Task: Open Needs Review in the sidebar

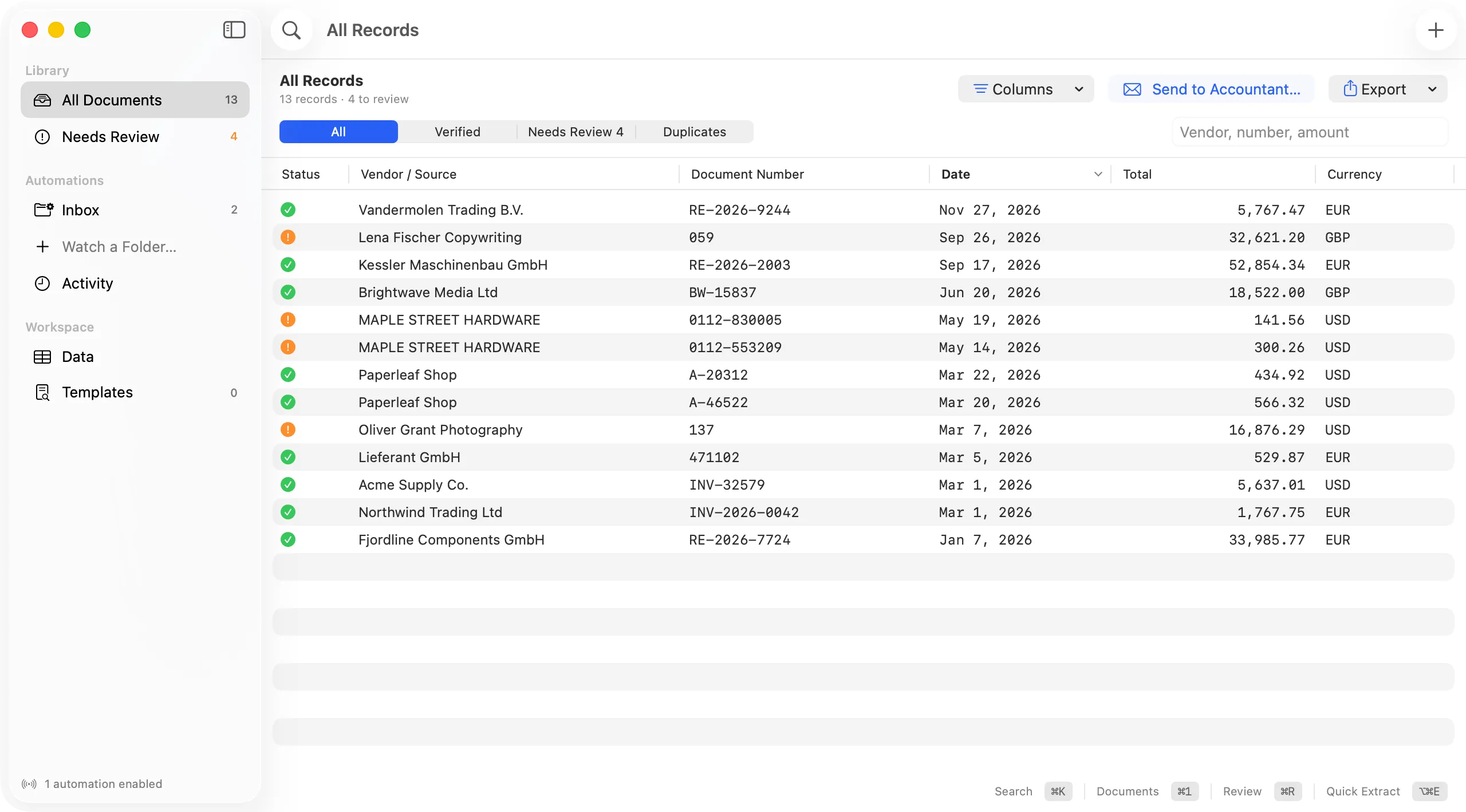Action: click(x=135, y=137)
